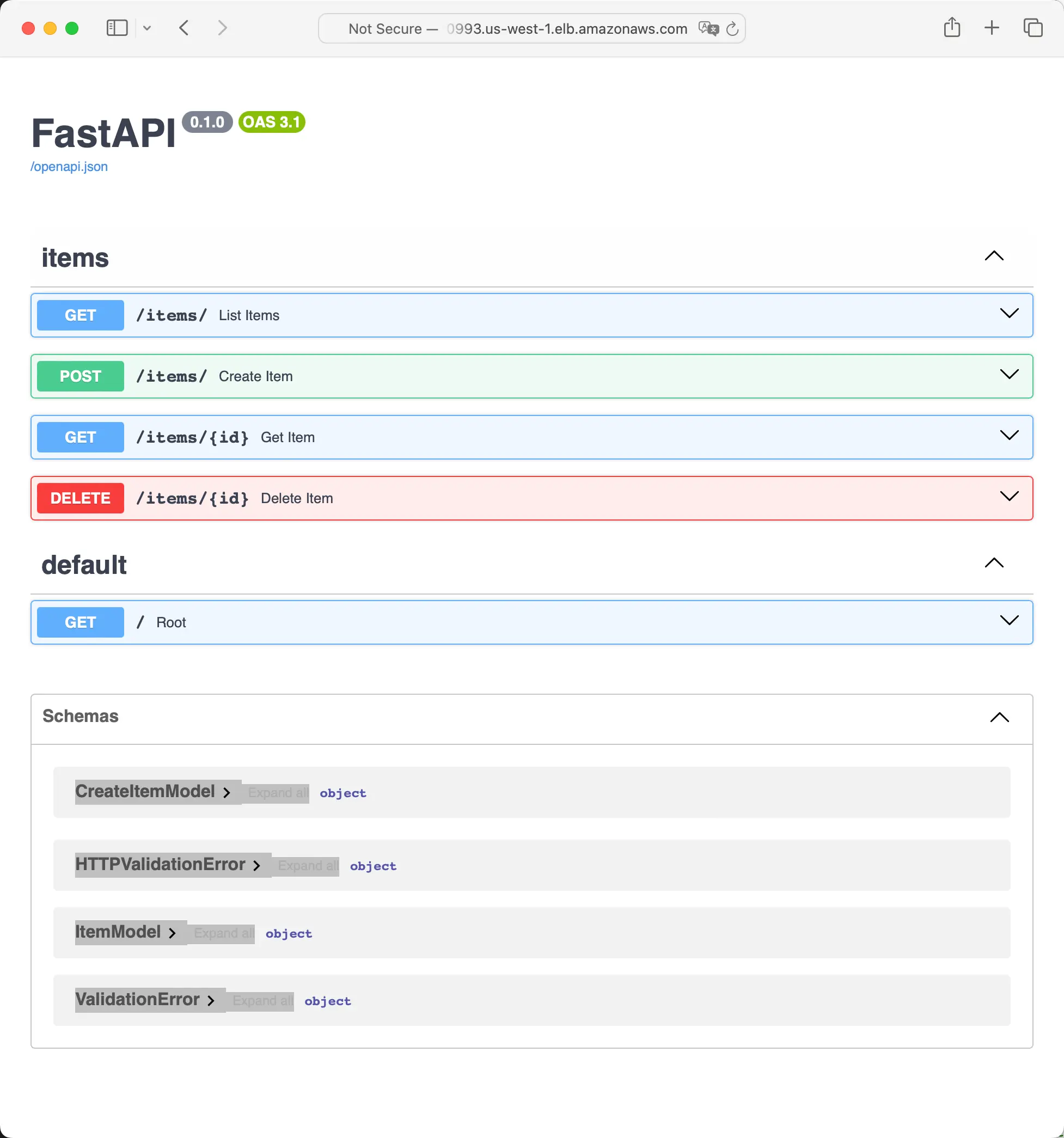Open a new tab with the plus icon
This screenshot has height=1138, width=1064.
(992, 27)
